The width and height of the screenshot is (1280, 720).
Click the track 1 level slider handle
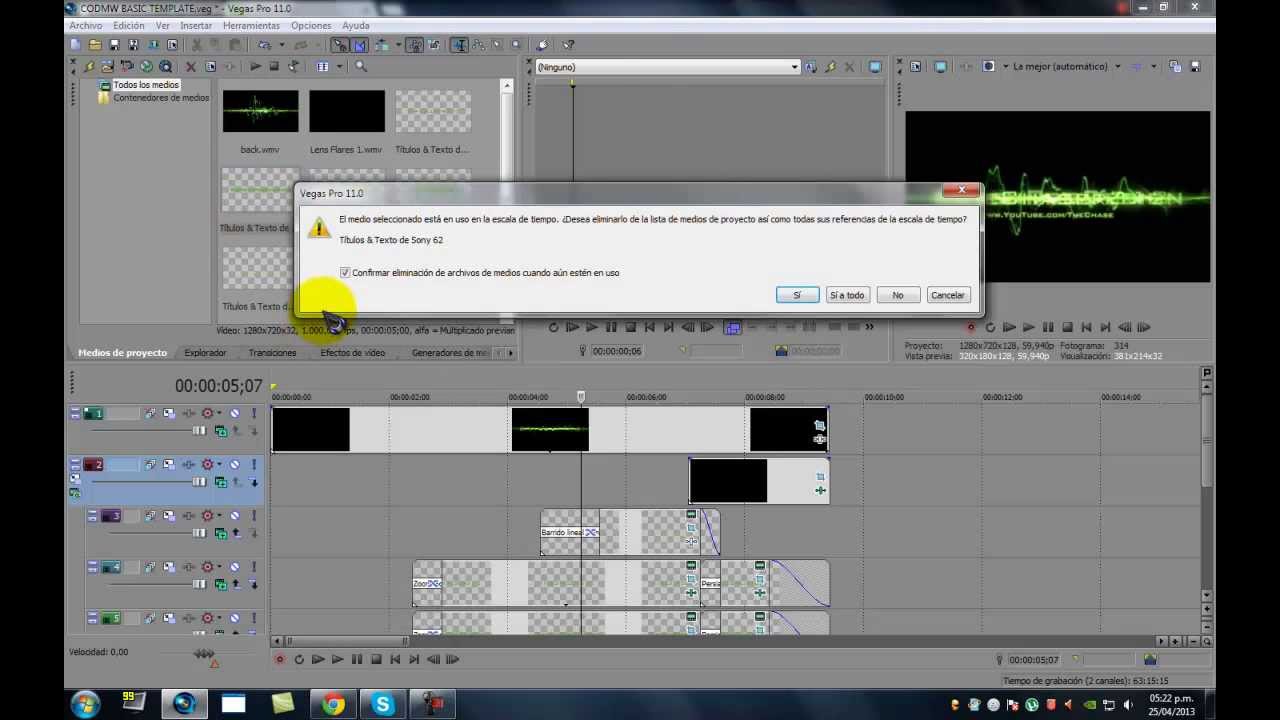point(198,431)
